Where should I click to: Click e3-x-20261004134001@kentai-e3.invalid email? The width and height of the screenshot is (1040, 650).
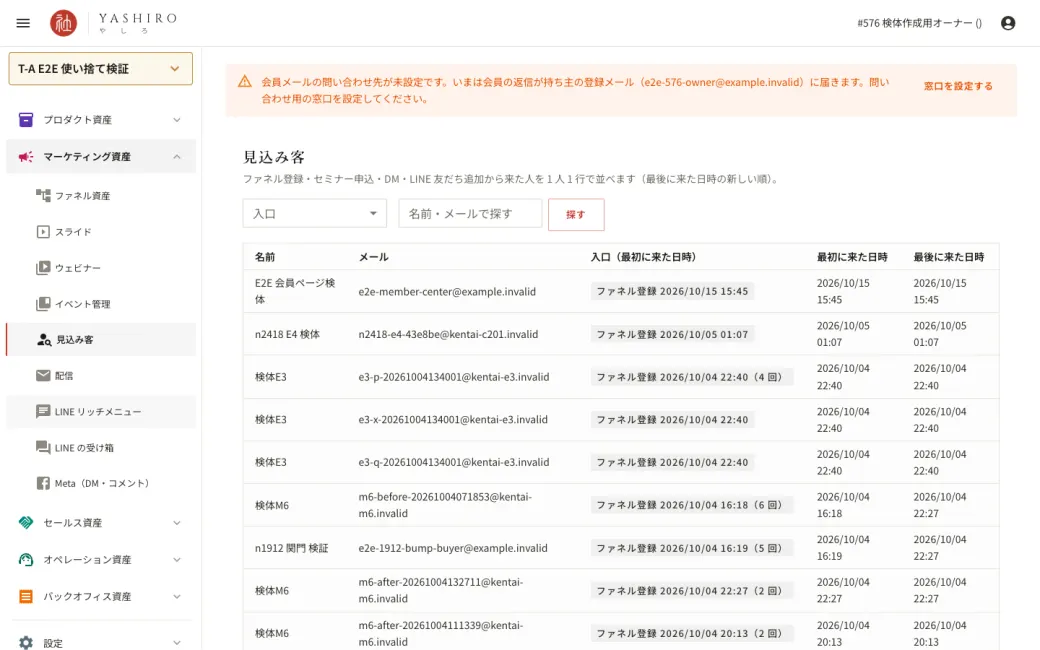click(453, 419)
